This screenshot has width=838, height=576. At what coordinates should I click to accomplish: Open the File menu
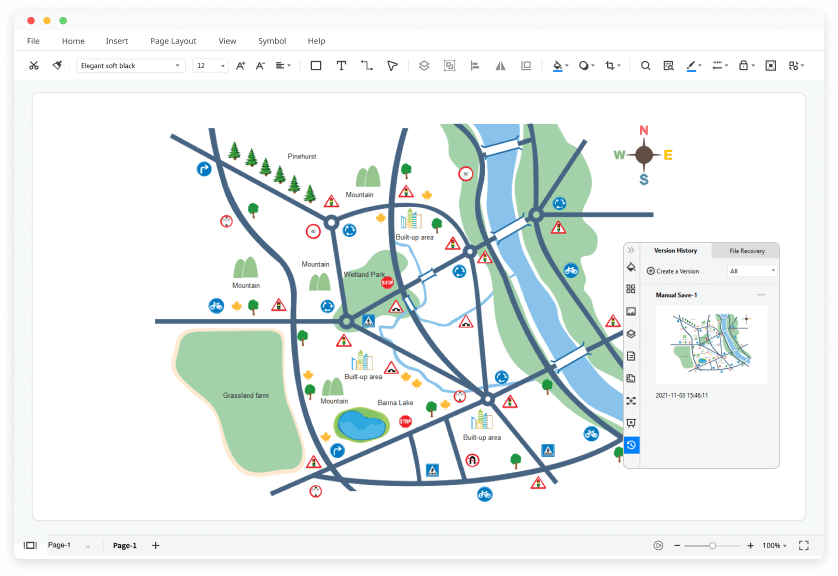tap(33, 41)
